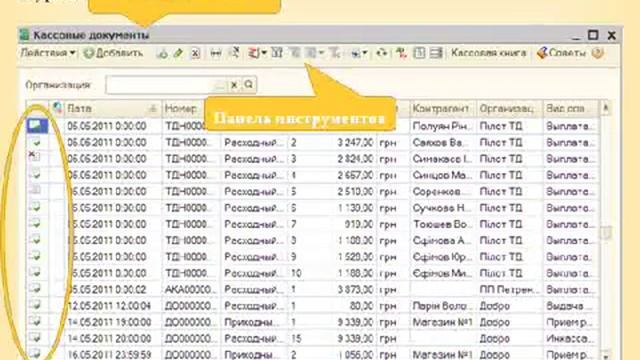Screen dimensions: 640x360
Task: Select the amount 1 520,00
Action: click(x=355, y=257)
